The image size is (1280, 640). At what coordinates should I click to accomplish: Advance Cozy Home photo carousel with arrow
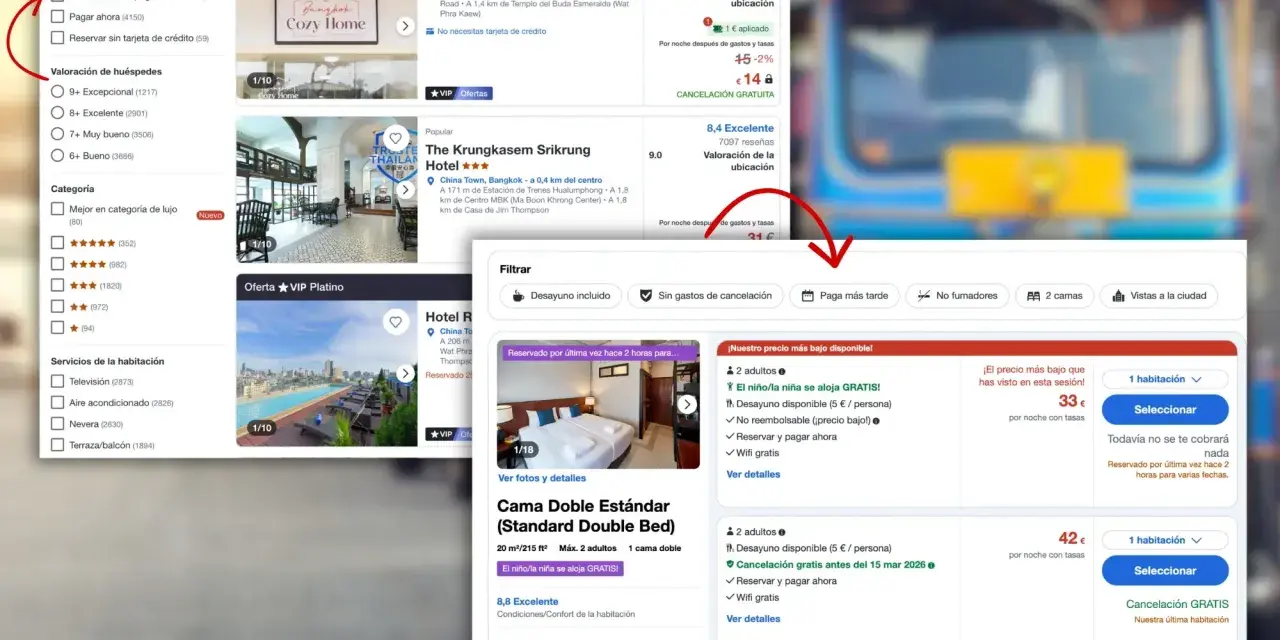click(x=405, y=26)
